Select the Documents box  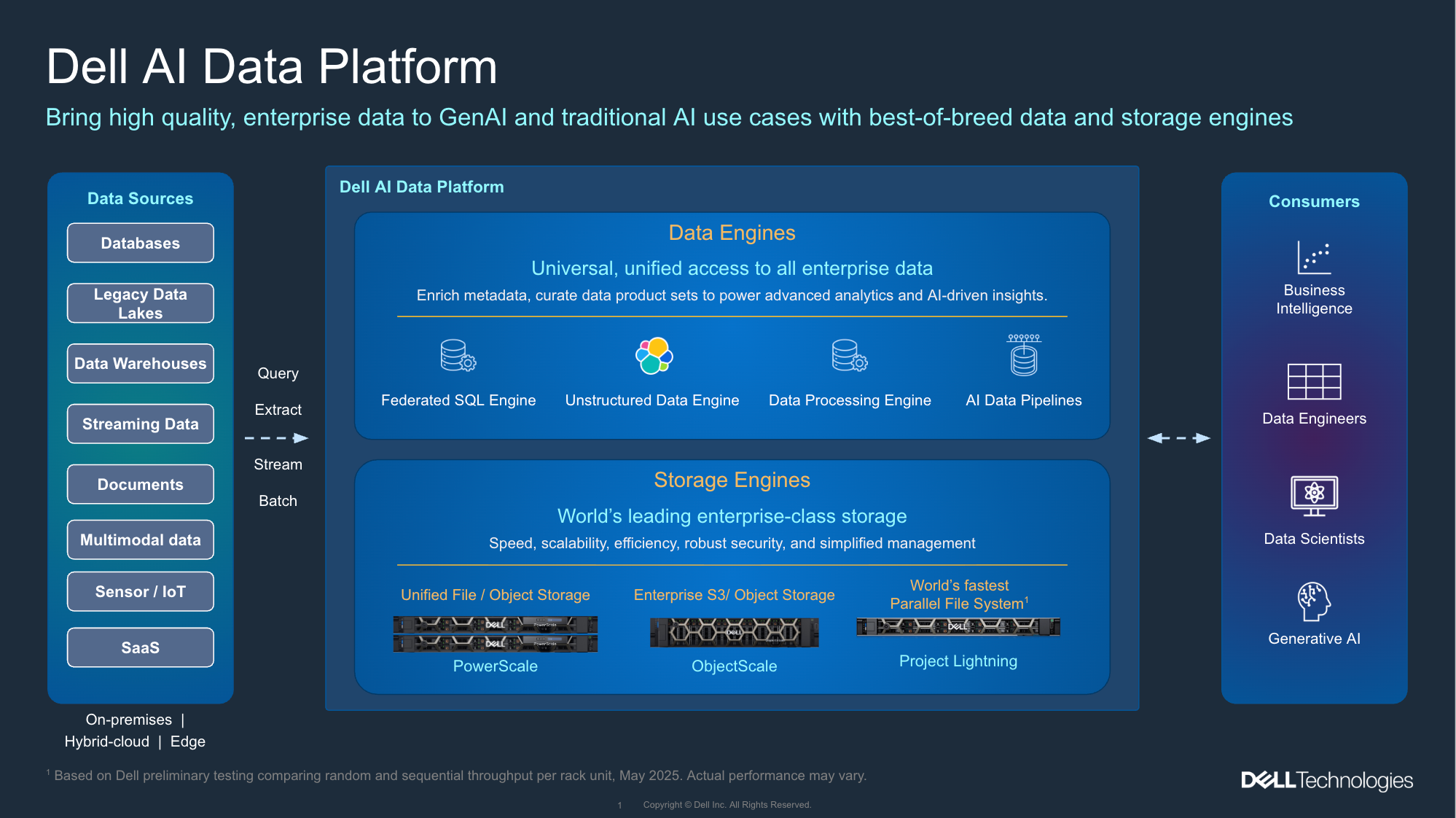tap(141, 485)
